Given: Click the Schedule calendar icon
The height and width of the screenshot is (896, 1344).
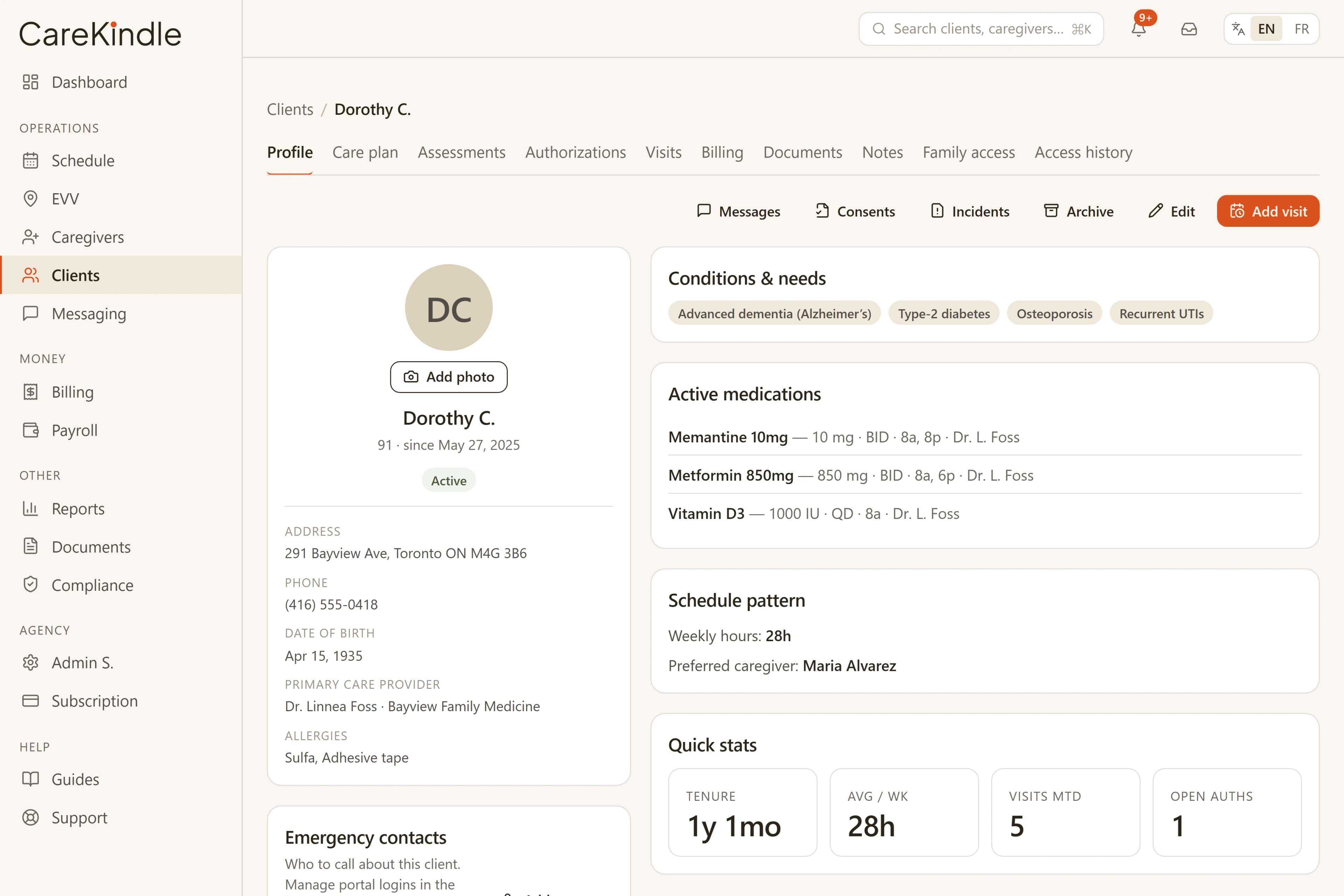Looking at the screenshot, I should click(30, 161).
